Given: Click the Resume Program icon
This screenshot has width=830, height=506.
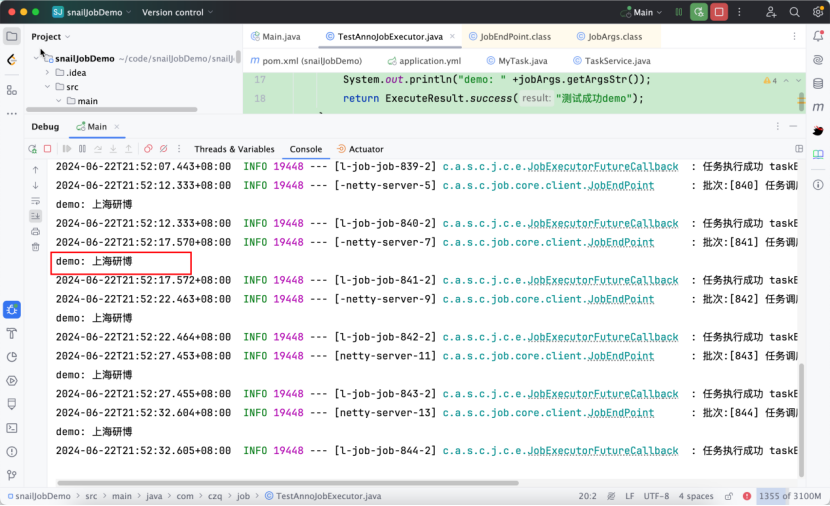Looking at the screenshot, I should [67, 149].
